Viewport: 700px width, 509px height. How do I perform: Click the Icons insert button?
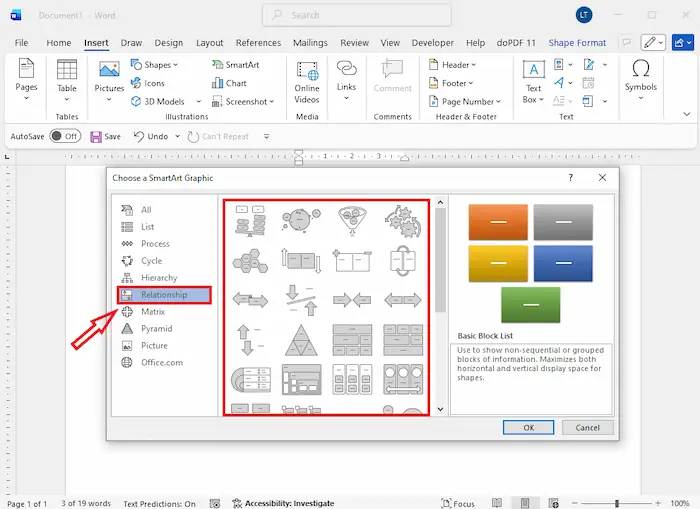(x=136, y=83)
